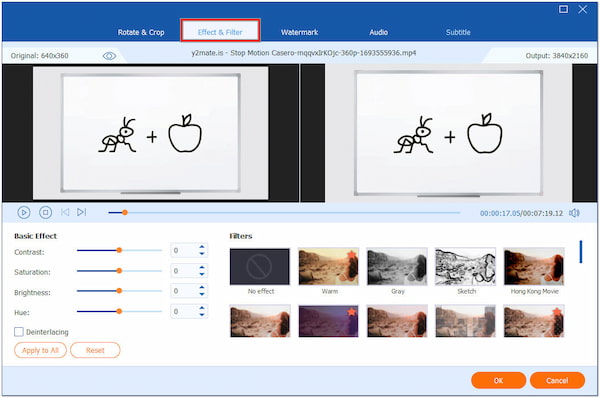The height and width of the screenshot is (398, 600).
Task: Click the Apply to All button
Action: [41, 350]
